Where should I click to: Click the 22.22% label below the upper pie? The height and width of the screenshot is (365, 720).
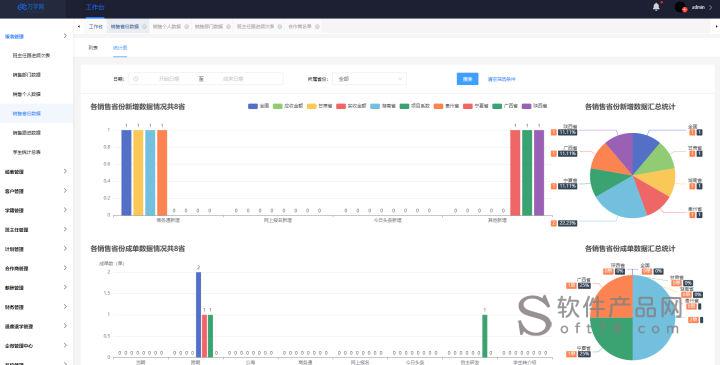coord(568,223)
